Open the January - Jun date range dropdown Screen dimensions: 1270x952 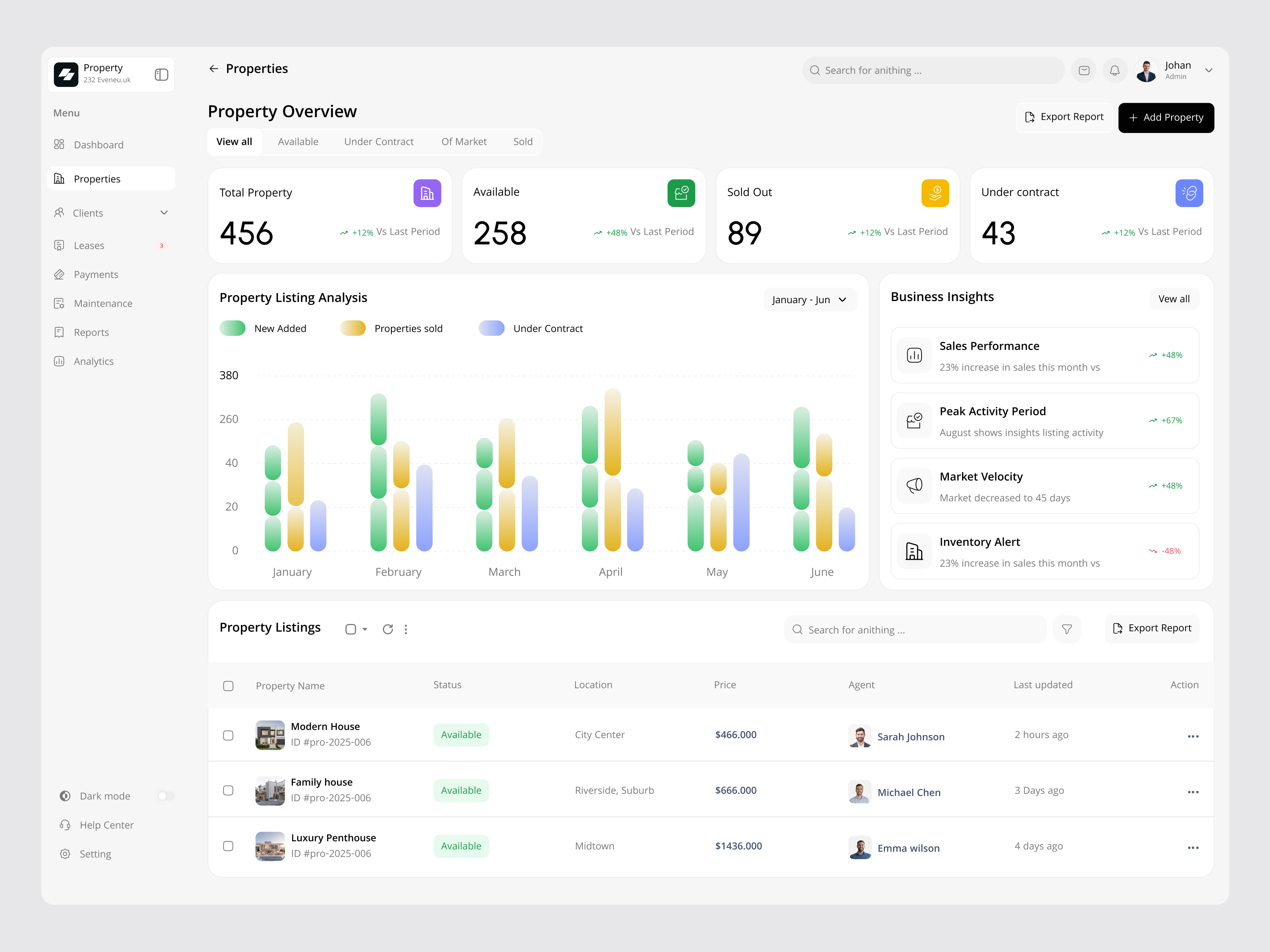coord(810,299)
